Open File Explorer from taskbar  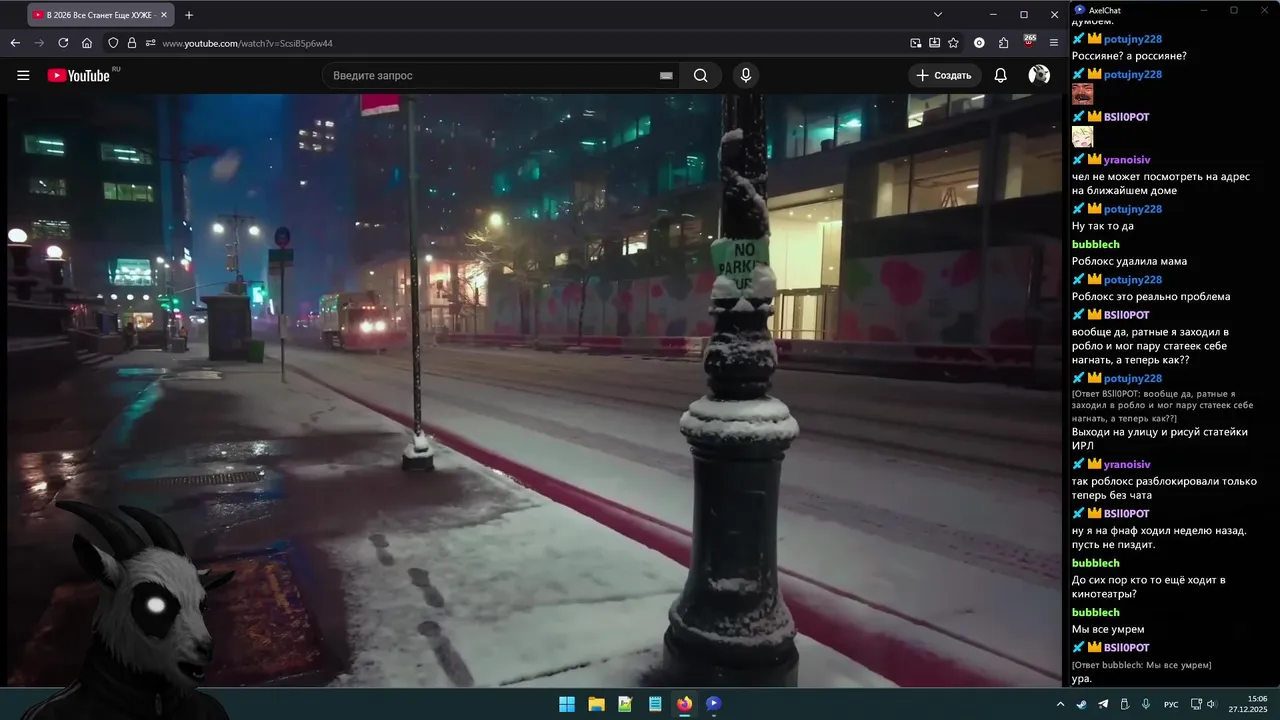[x=596, y=704]
